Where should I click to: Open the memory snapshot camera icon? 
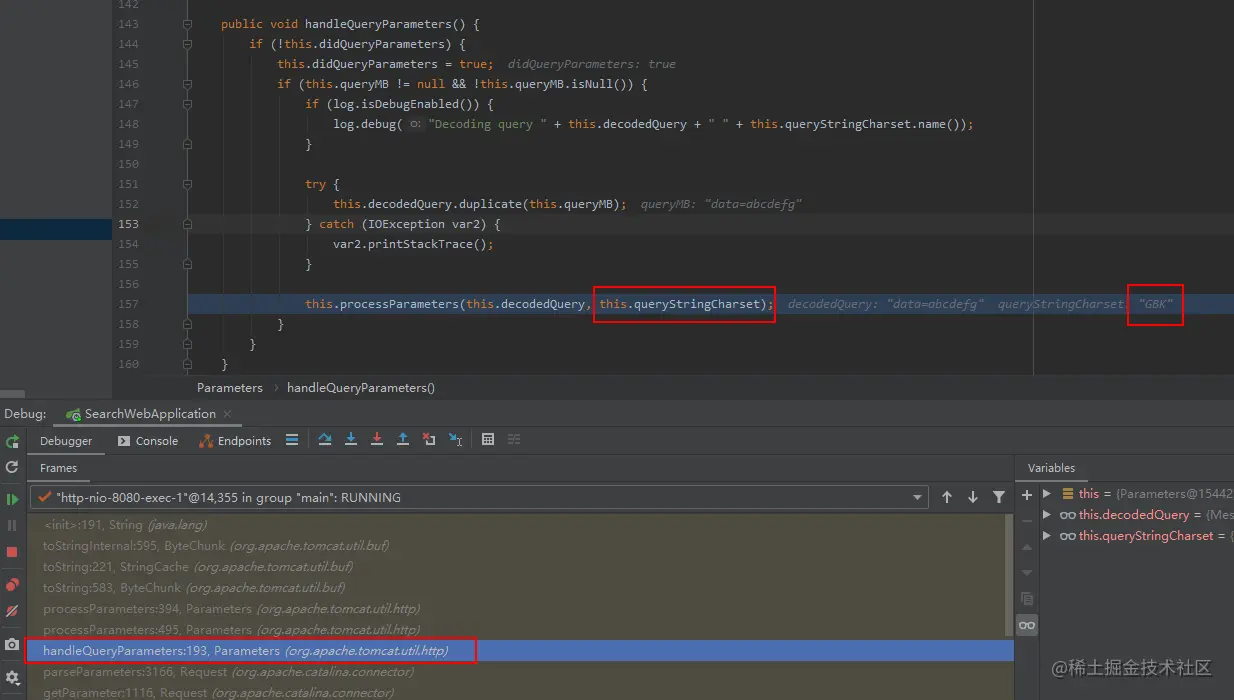(x=11, y=644)
